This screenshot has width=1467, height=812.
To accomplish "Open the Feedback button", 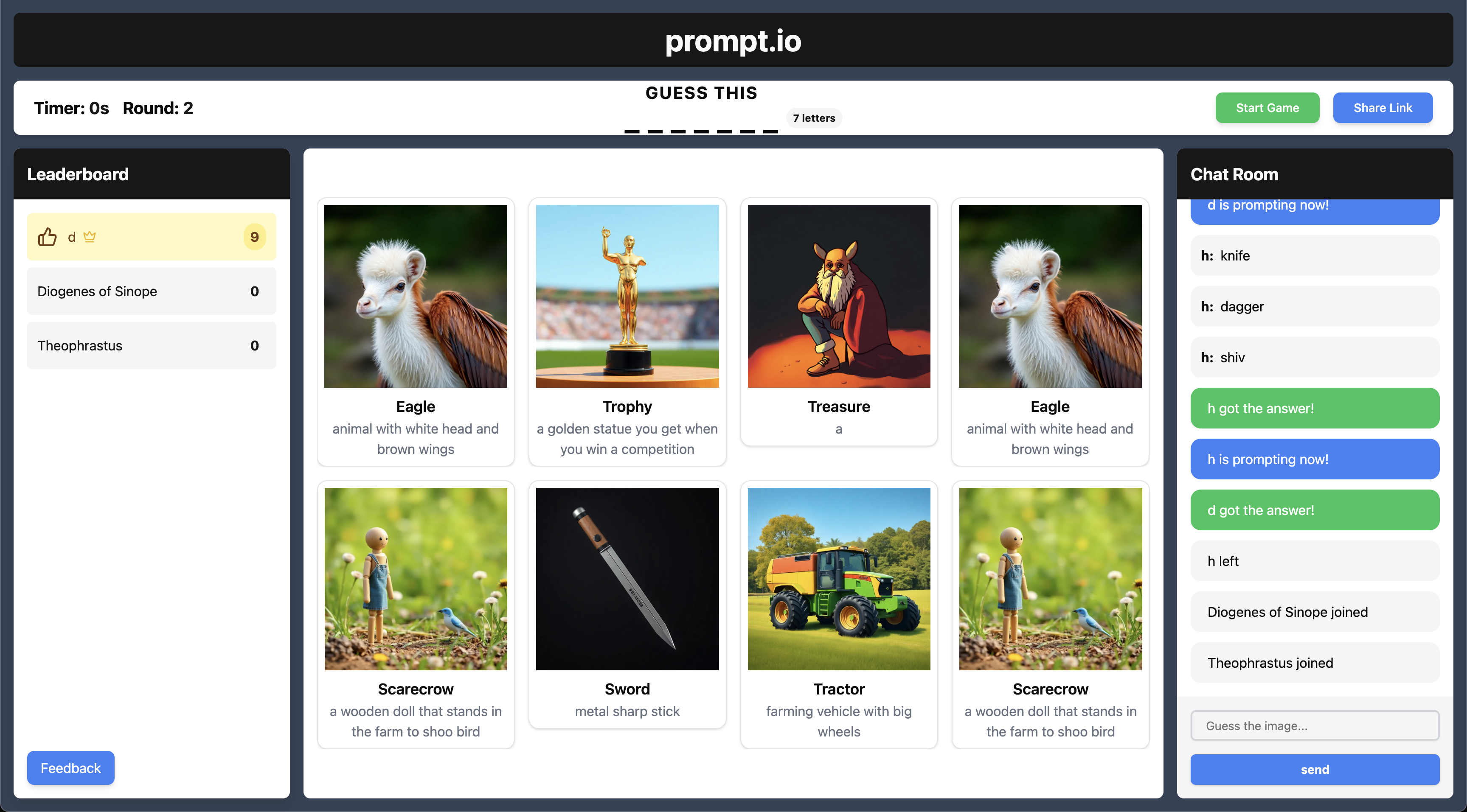I will (70, 767).
